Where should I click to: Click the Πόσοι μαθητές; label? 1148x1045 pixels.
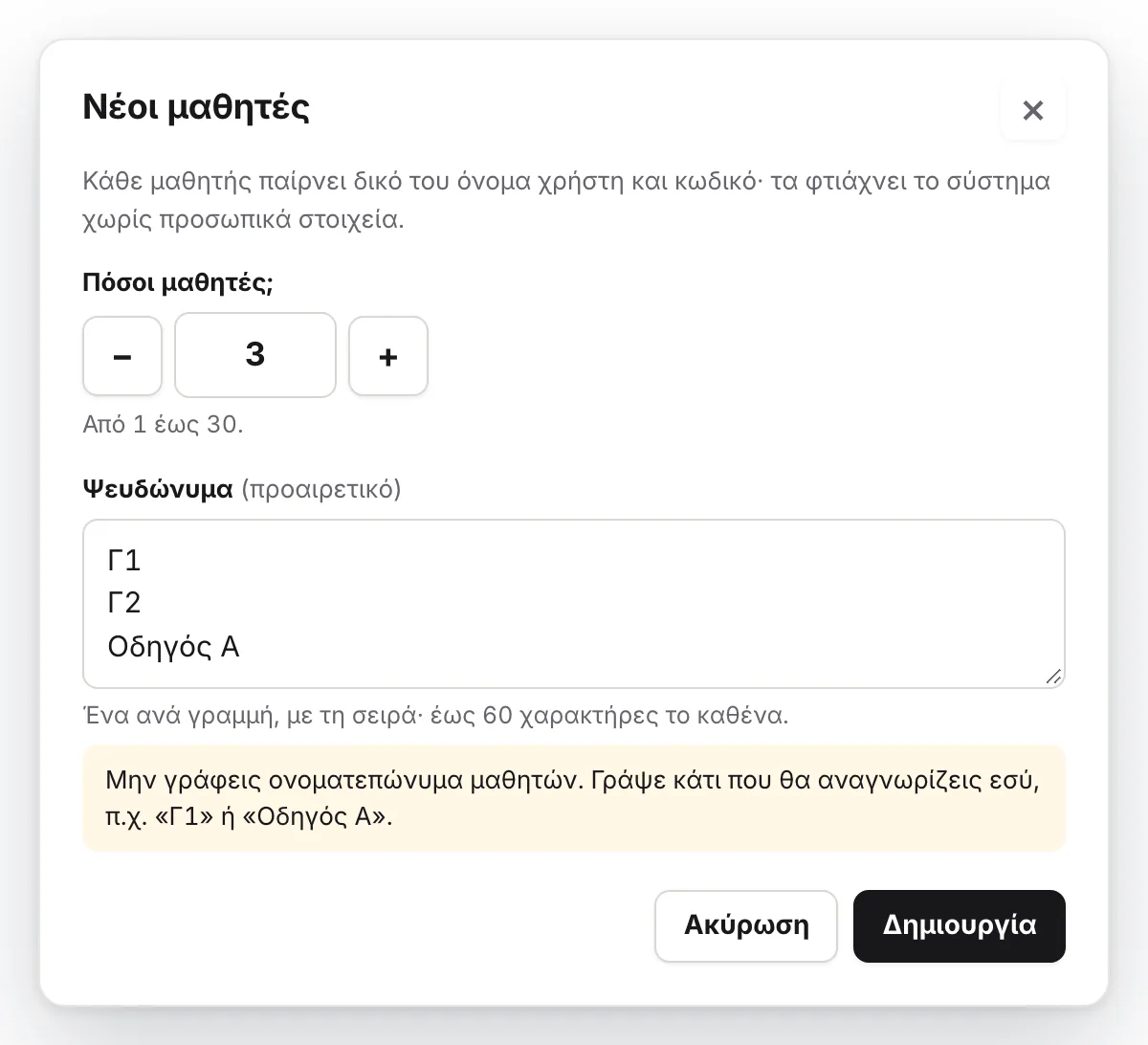point(178,282)
